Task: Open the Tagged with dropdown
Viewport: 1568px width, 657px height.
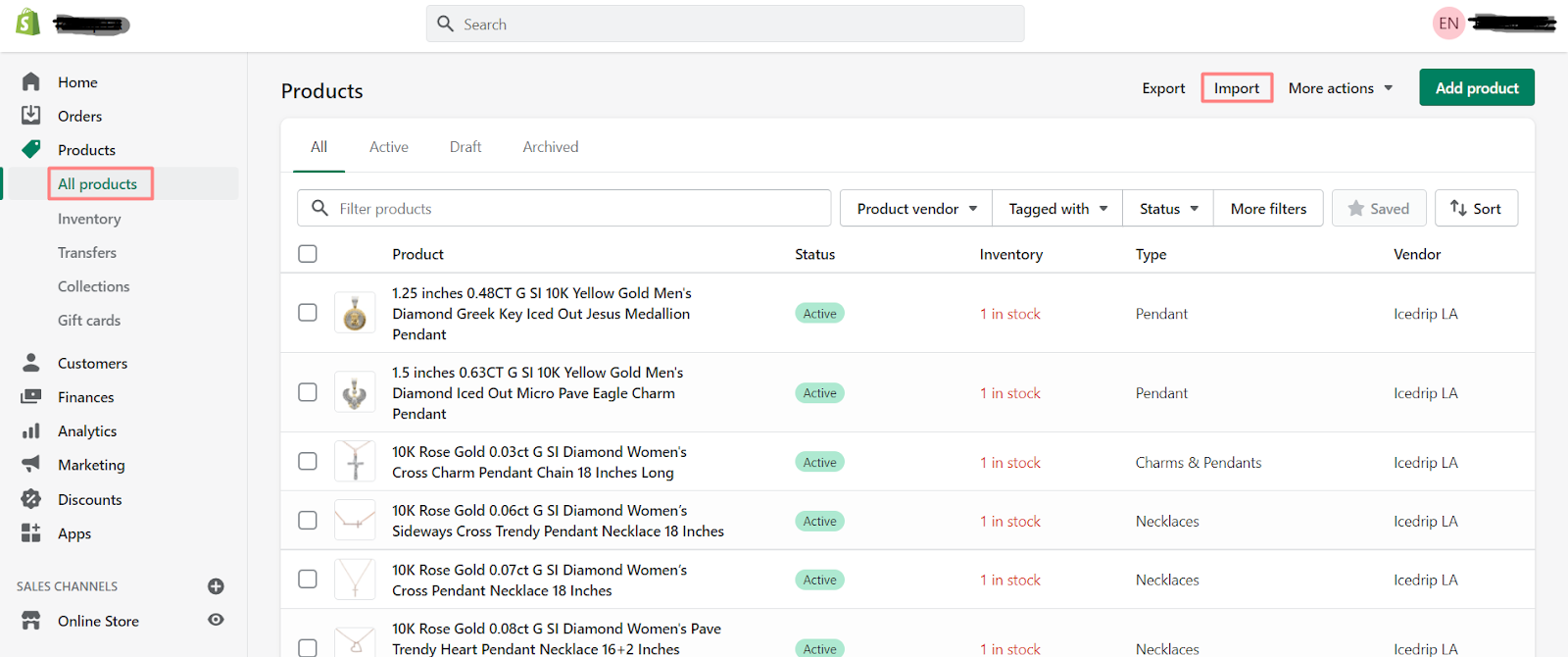Action: (x=1057, y=209)
